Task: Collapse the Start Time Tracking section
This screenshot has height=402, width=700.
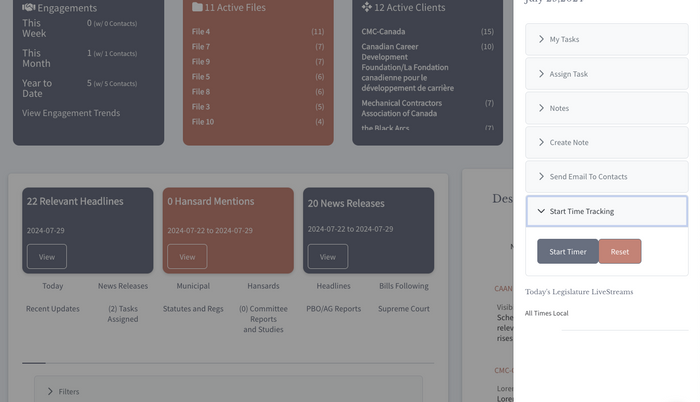Action: tap(606, 211)
